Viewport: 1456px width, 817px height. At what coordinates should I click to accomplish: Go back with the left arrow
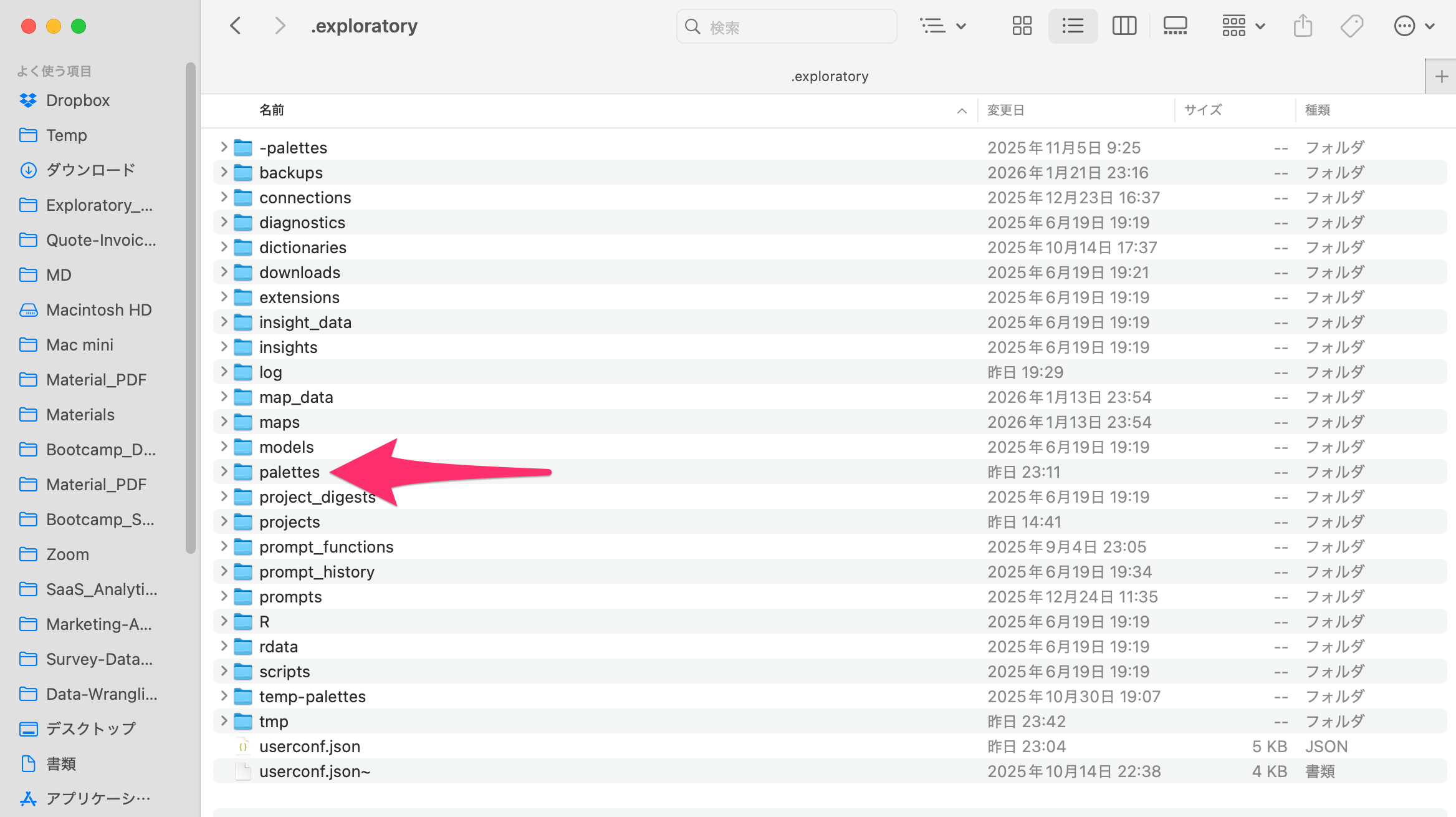pyautogui.click(x=236, y=26)
